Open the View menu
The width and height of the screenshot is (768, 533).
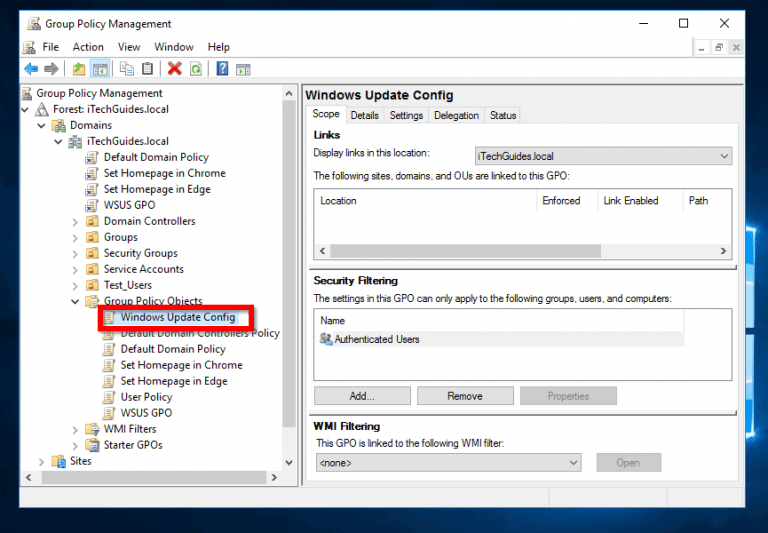point(129,47)
